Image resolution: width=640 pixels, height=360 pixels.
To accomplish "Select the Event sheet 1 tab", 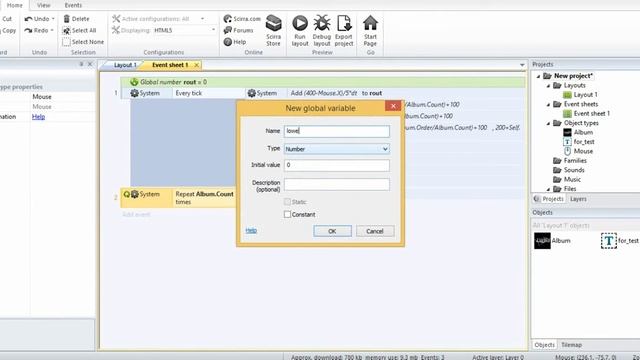I will [170, 65].
